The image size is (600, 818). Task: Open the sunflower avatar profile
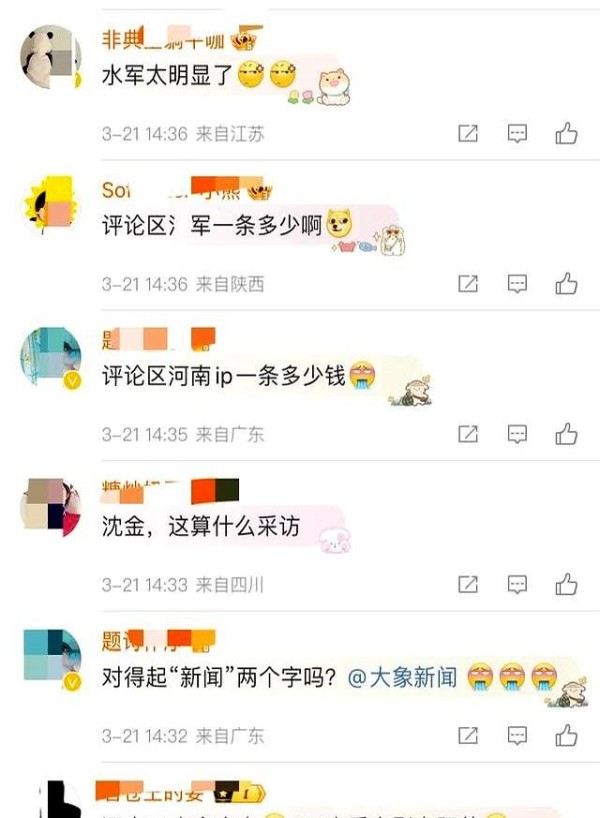(x=51, y=206)
